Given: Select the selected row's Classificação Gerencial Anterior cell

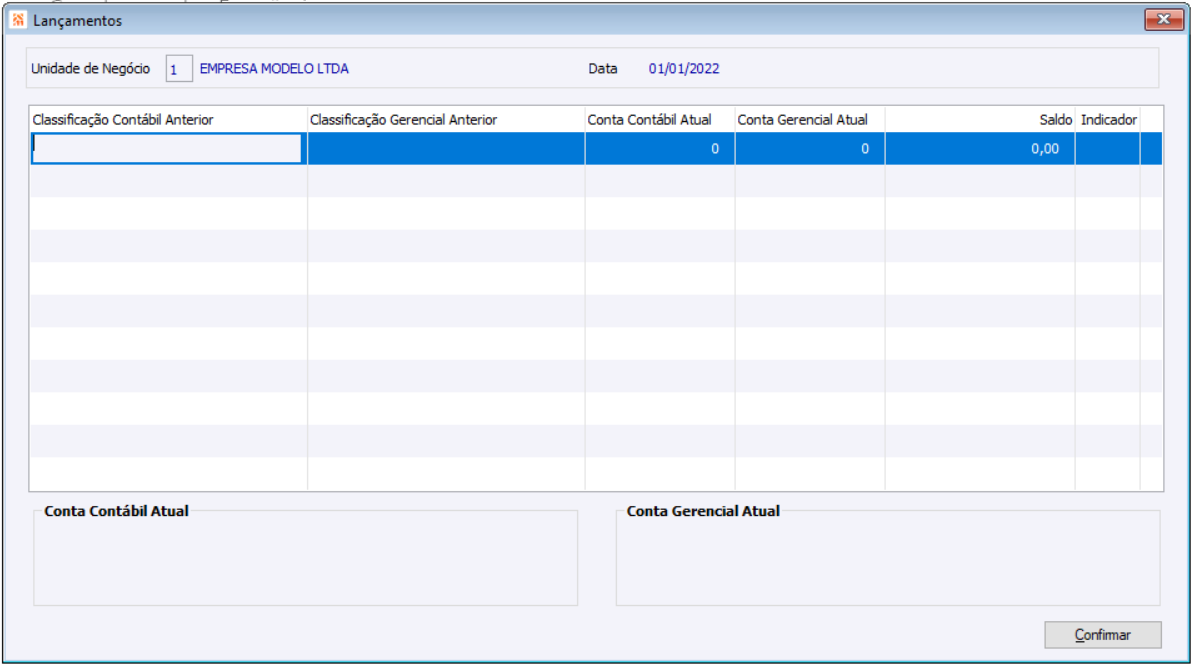Looking at the screenshot, I should [446, 149].
